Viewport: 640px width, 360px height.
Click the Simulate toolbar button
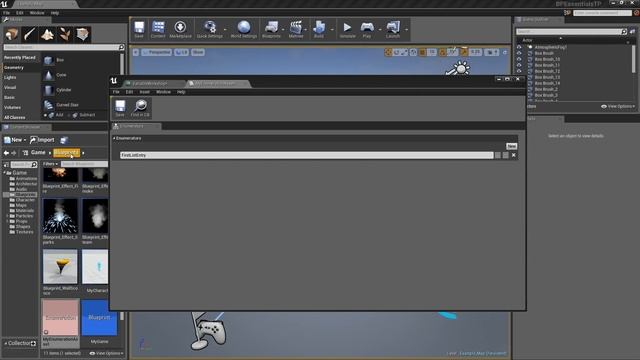click(x=347, y=29)
